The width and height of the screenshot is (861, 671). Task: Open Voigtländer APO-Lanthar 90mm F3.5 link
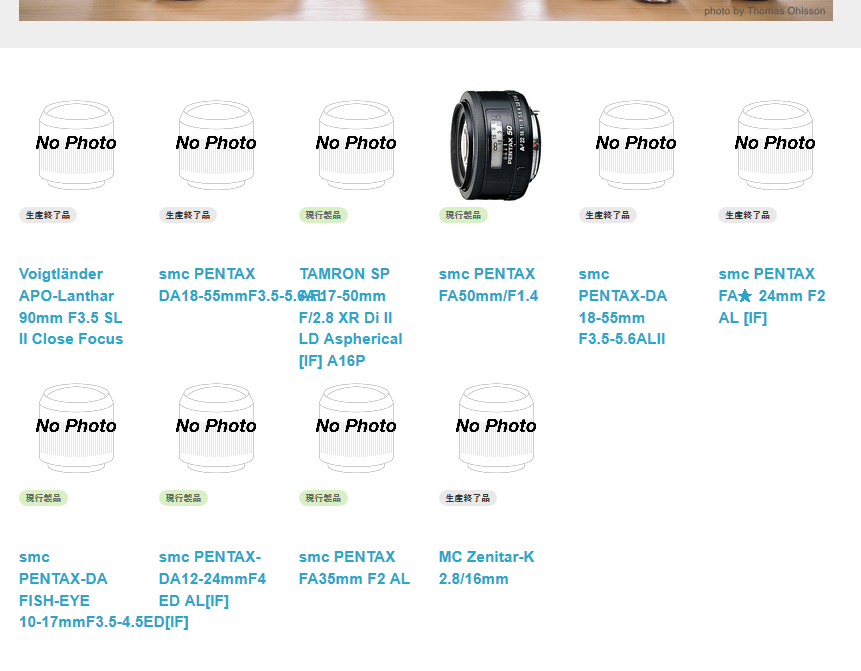click(71, 306)
